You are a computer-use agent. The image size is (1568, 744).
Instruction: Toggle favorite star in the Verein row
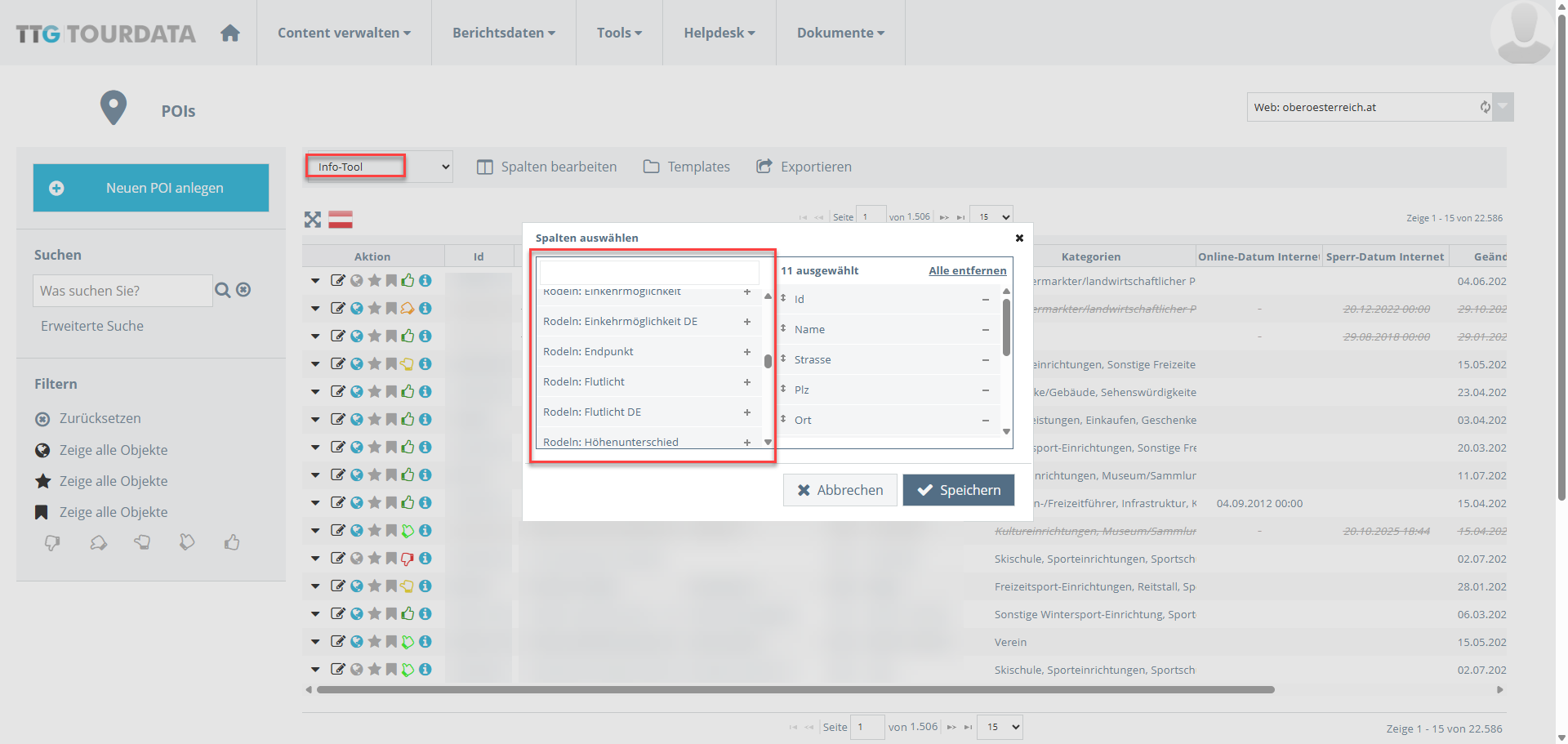375,641
